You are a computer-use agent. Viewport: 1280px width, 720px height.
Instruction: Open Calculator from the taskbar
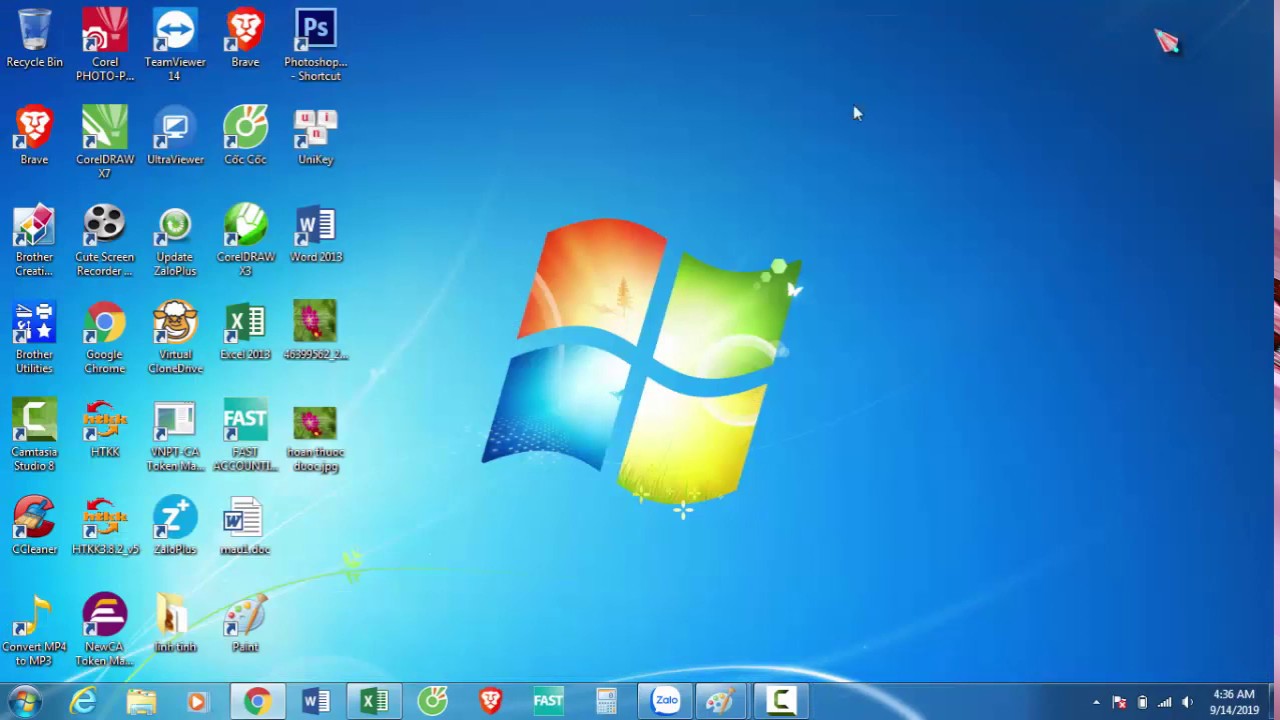click(606, 702)
